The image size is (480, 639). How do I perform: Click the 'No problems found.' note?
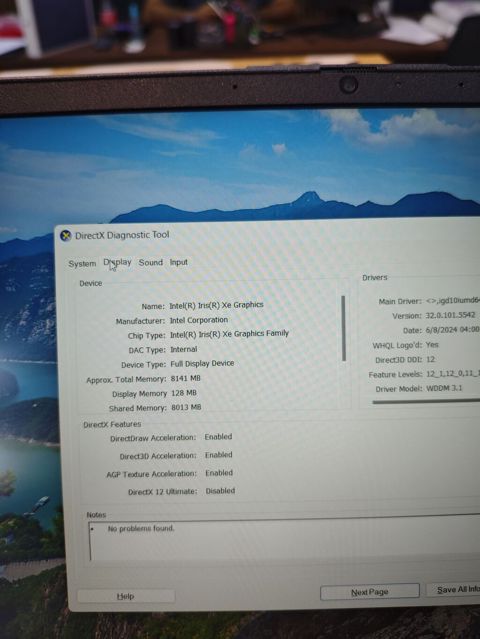click(x=141, y=529)
